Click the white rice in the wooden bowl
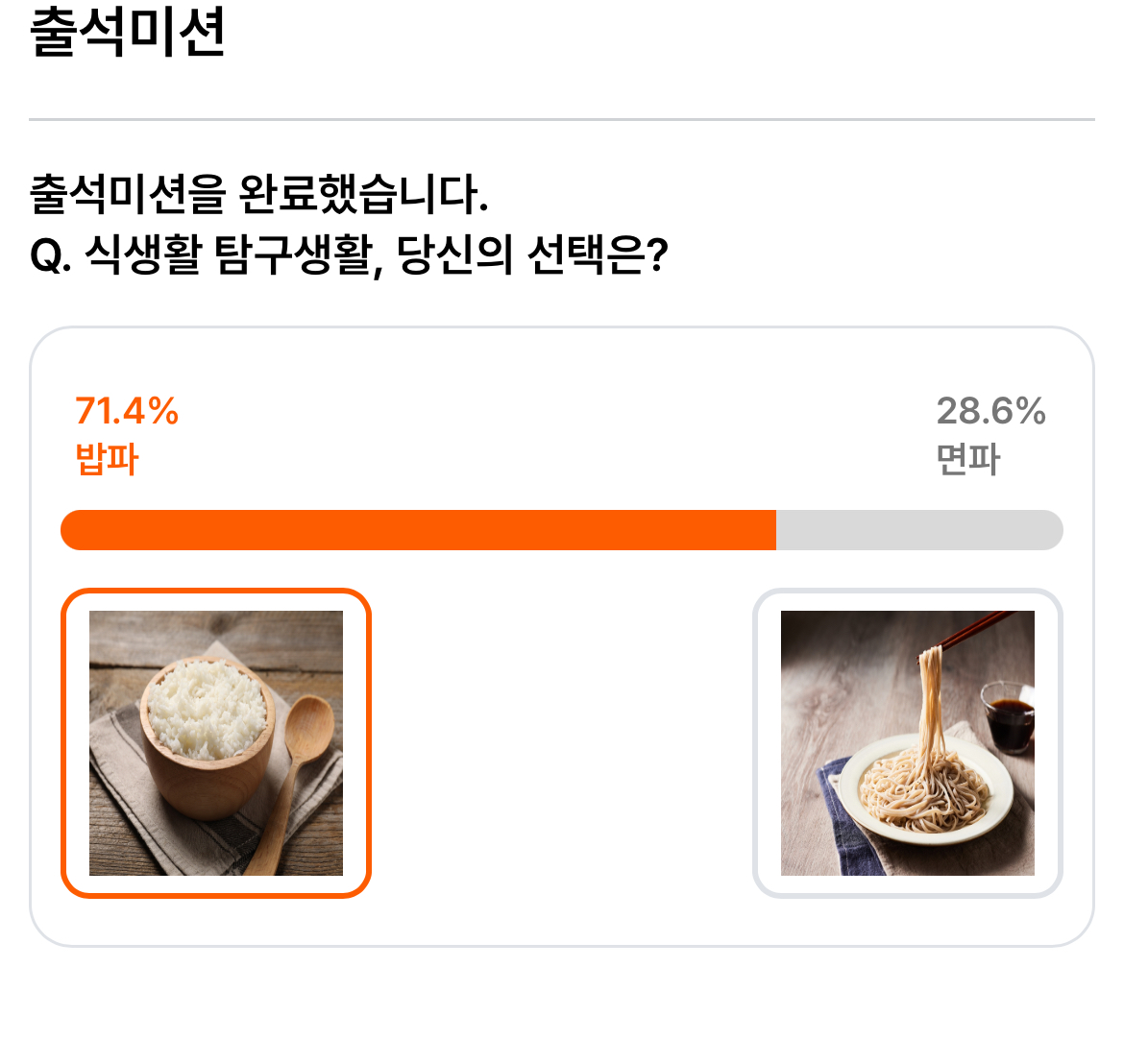 coord(208,710)
